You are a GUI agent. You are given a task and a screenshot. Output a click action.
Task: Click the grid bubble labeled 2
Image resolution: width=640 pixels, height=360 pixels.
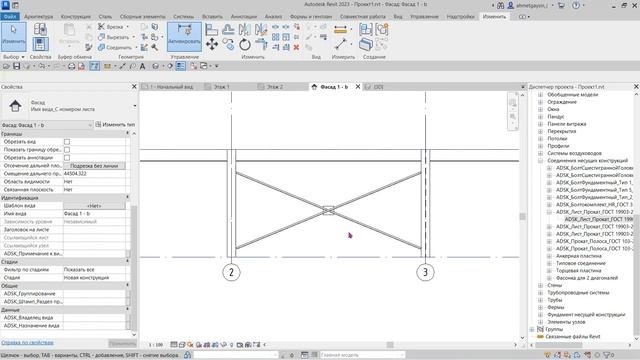[231, 272]
